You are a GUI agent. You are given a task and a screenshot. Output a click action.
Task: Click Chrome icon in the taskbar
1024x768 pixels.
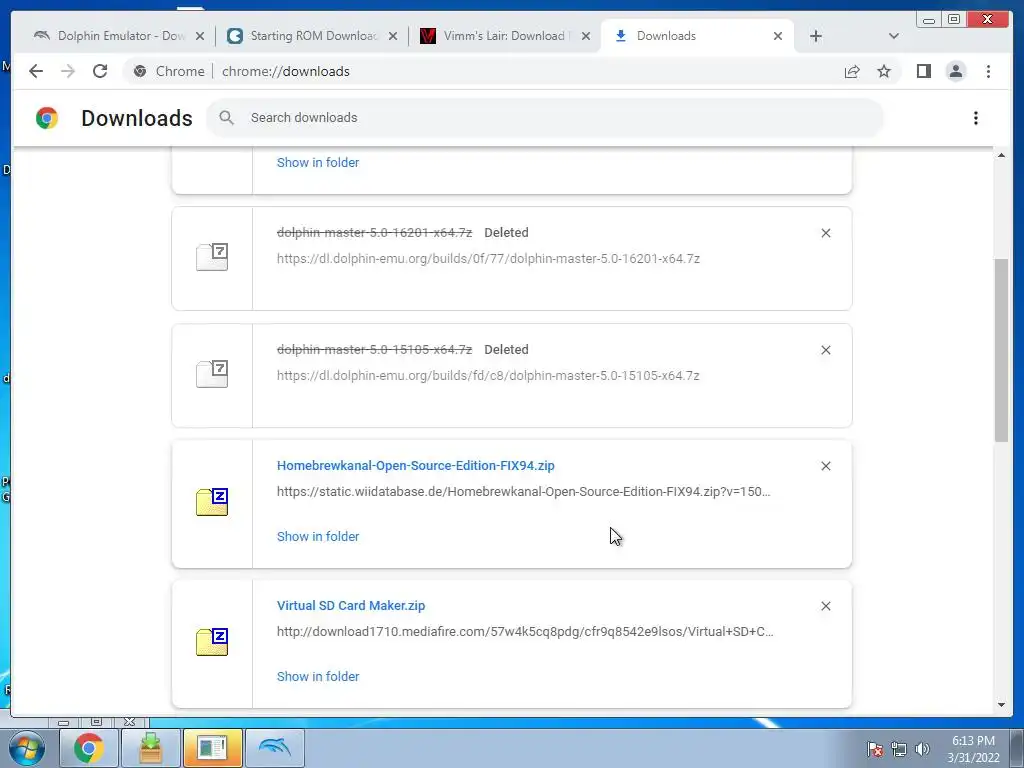tap(89, 748)
